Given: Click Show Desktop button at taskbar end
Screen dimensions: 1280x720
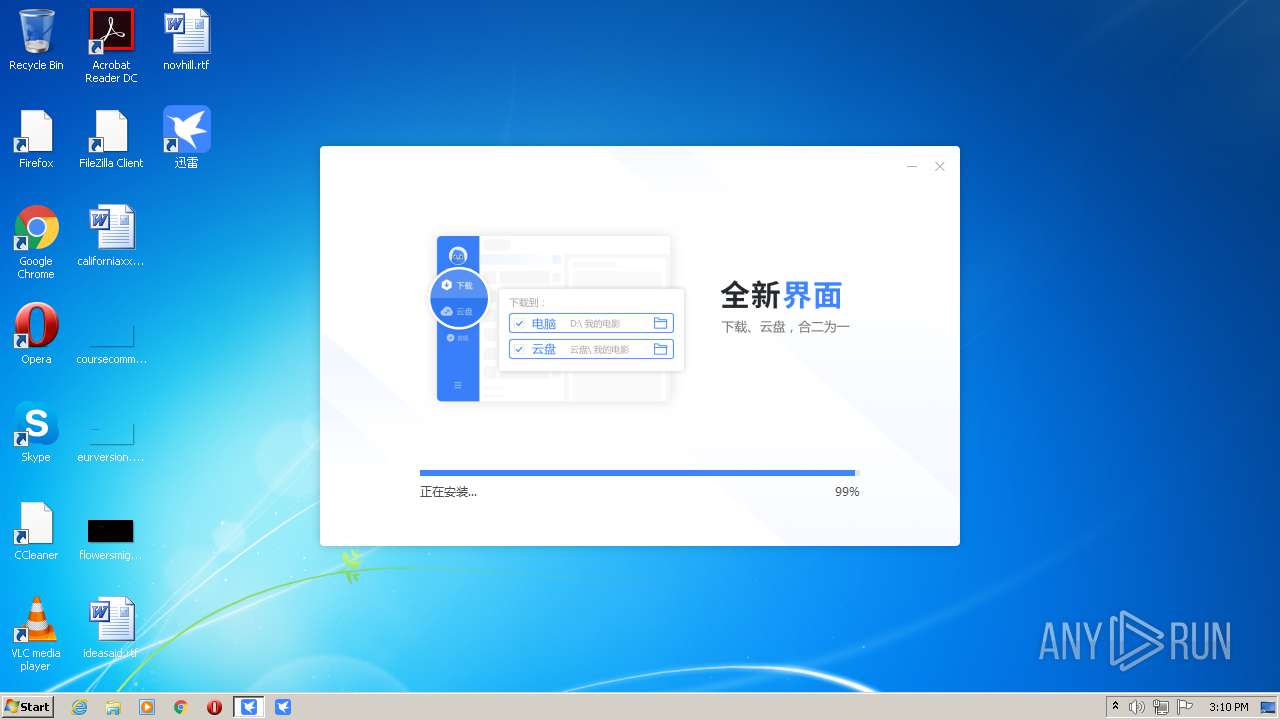Looking at the screenshot, I should point(1269,707).
